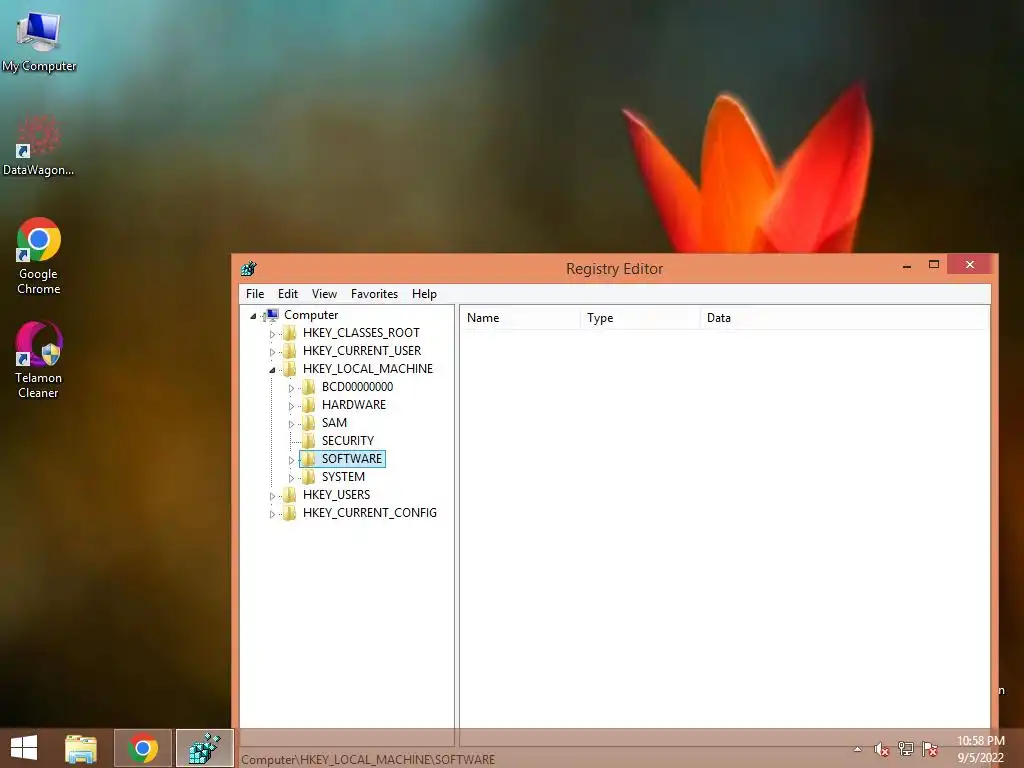Maximize the Registry Editor window

tap(934, 264)
